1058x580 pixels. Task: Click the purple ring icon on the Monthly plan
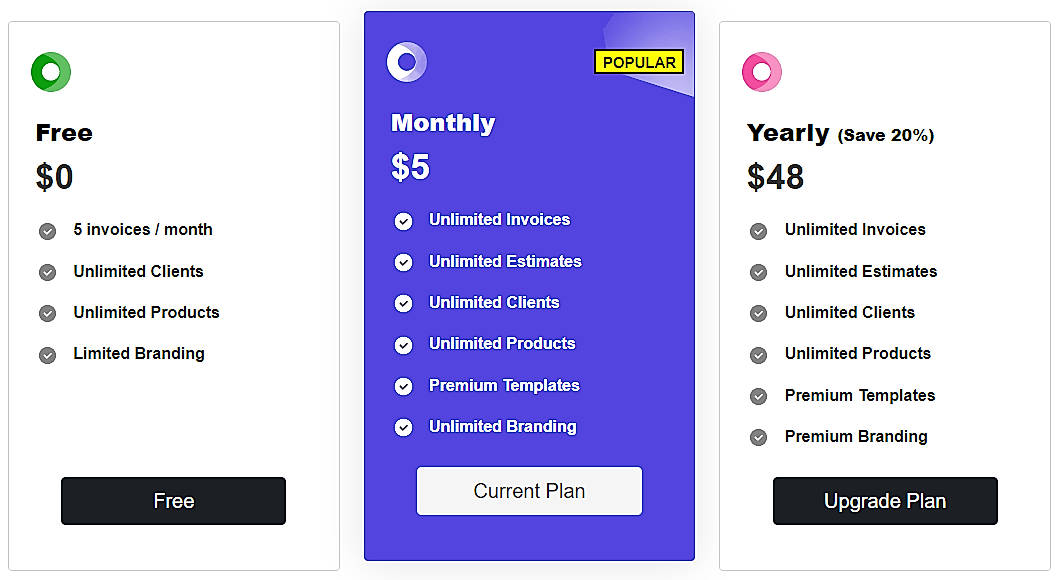[x=407, y=62]
